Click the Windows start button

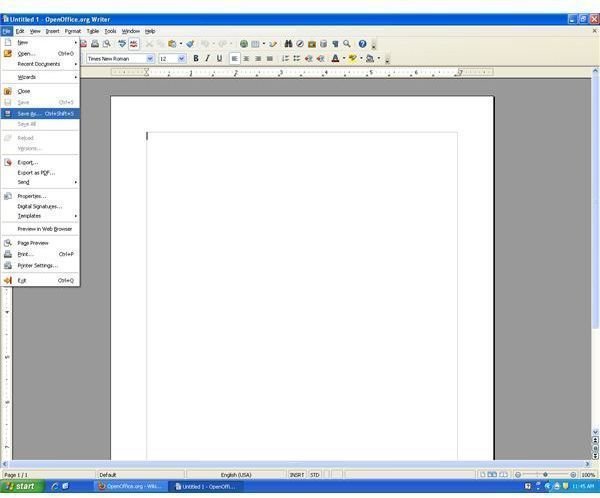(x=22, y=487)
